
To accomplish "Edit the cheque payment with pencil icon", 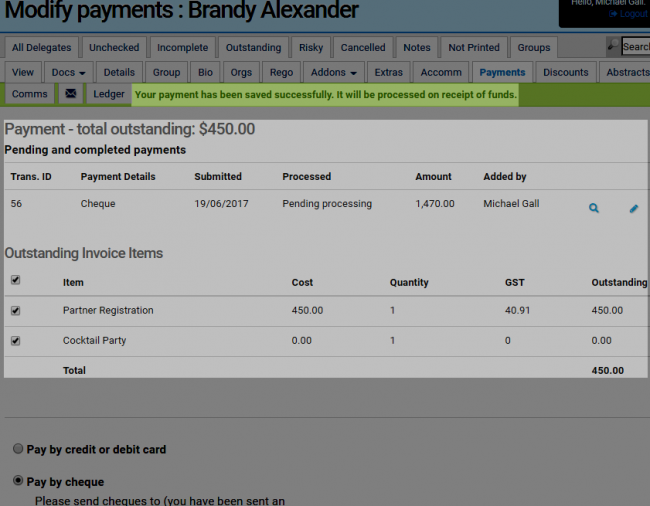I will pyautogui.click(x=634, y=208).
